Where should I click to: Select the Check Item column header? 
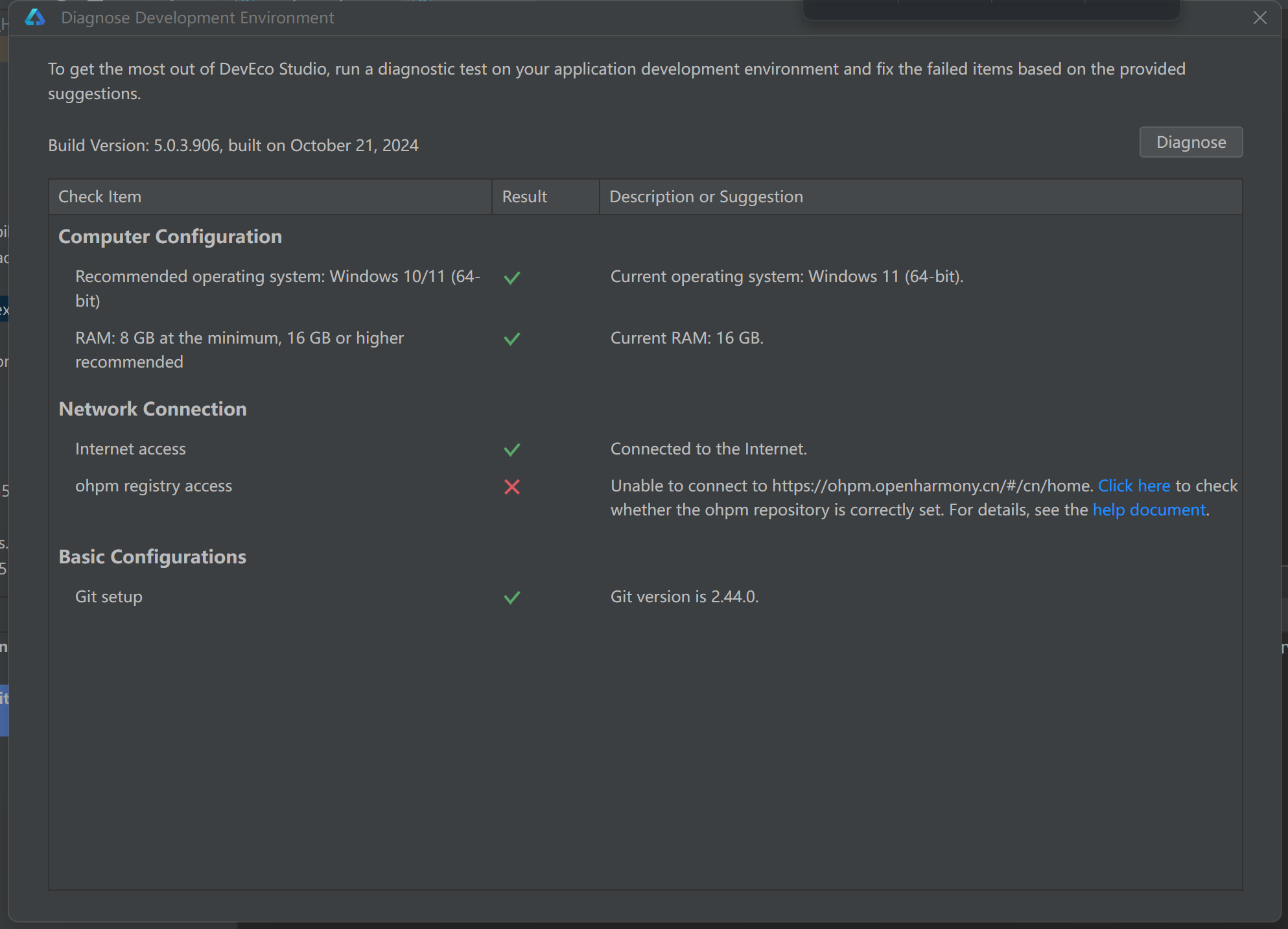point(270,196)
